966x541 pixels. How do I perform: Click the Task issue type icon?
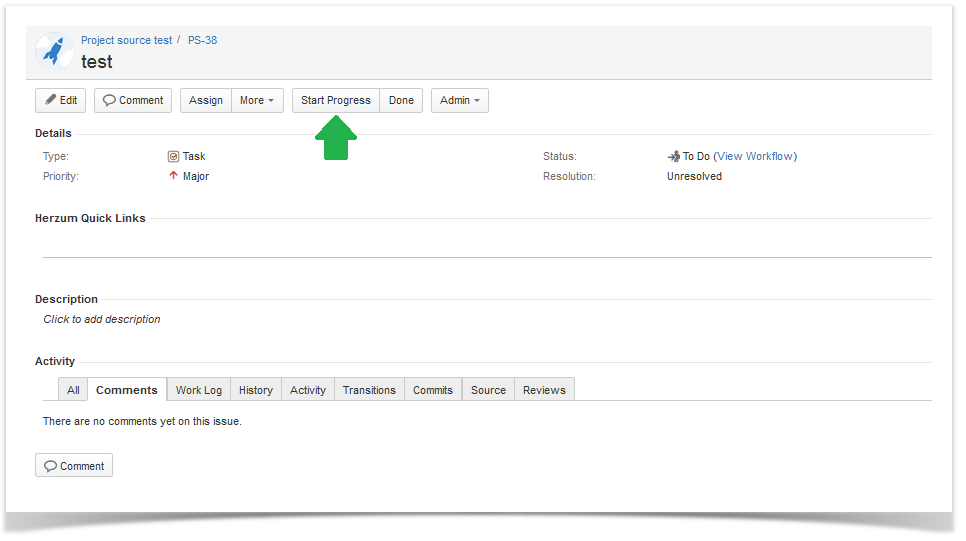[x=173, y=157]
